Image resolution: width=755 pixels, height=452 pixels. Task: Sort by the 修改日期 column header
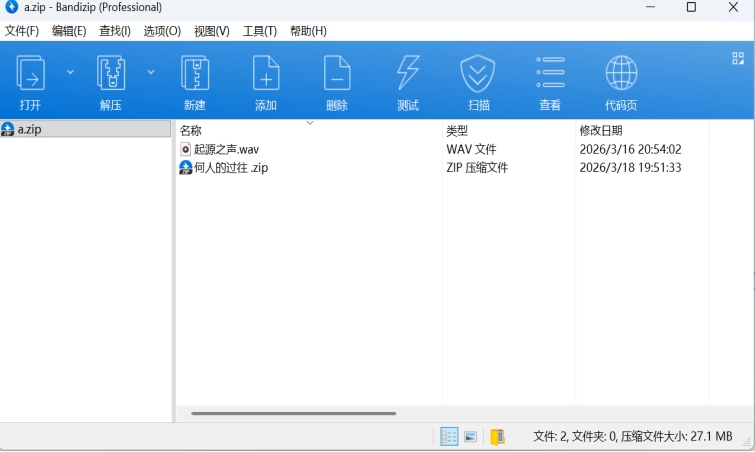tap(600, 130)
